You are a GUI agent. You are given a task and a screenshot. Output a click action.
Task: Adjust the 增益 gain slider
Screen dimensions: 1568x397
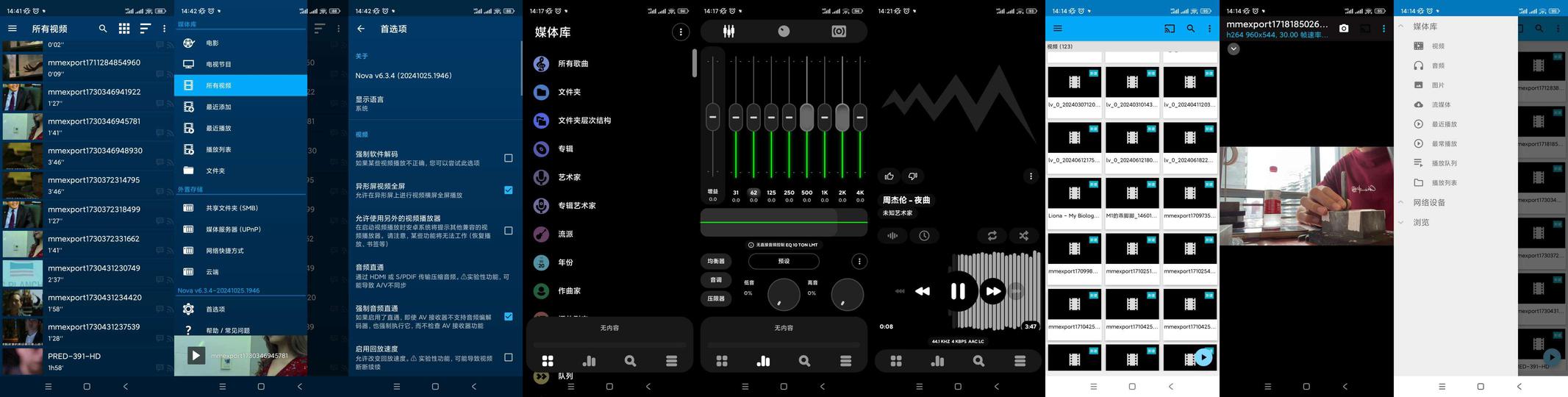(x=712, y=116)
